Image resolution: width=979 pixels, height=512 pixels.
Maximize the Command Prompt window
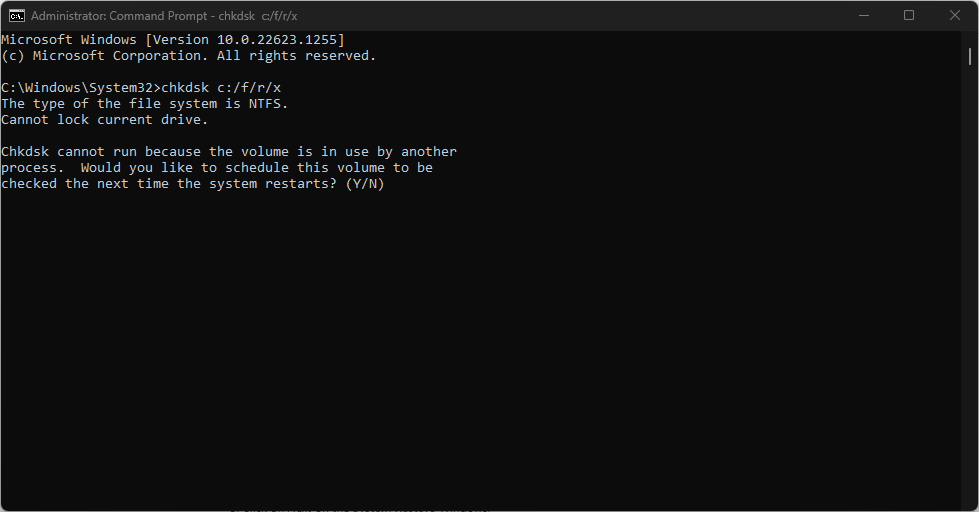[908, 15]
